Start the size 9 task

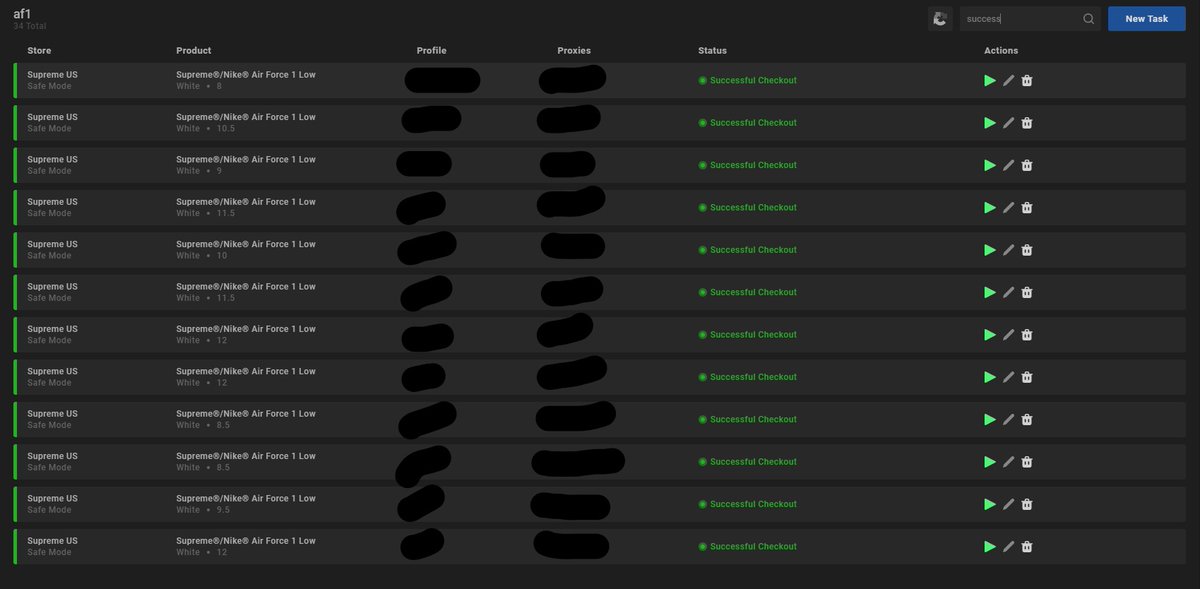(x=989, y=165)
